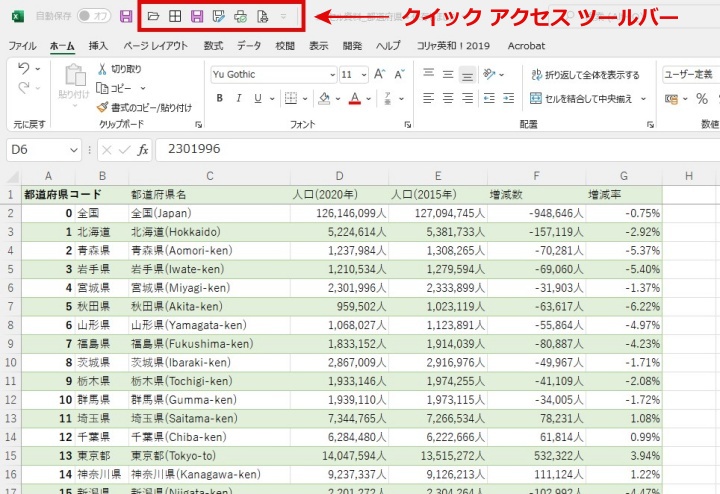Open the クリップボード dialog launcher
Image resolution: width=720 pixels, height=494 pixels.
click(198, 124)
